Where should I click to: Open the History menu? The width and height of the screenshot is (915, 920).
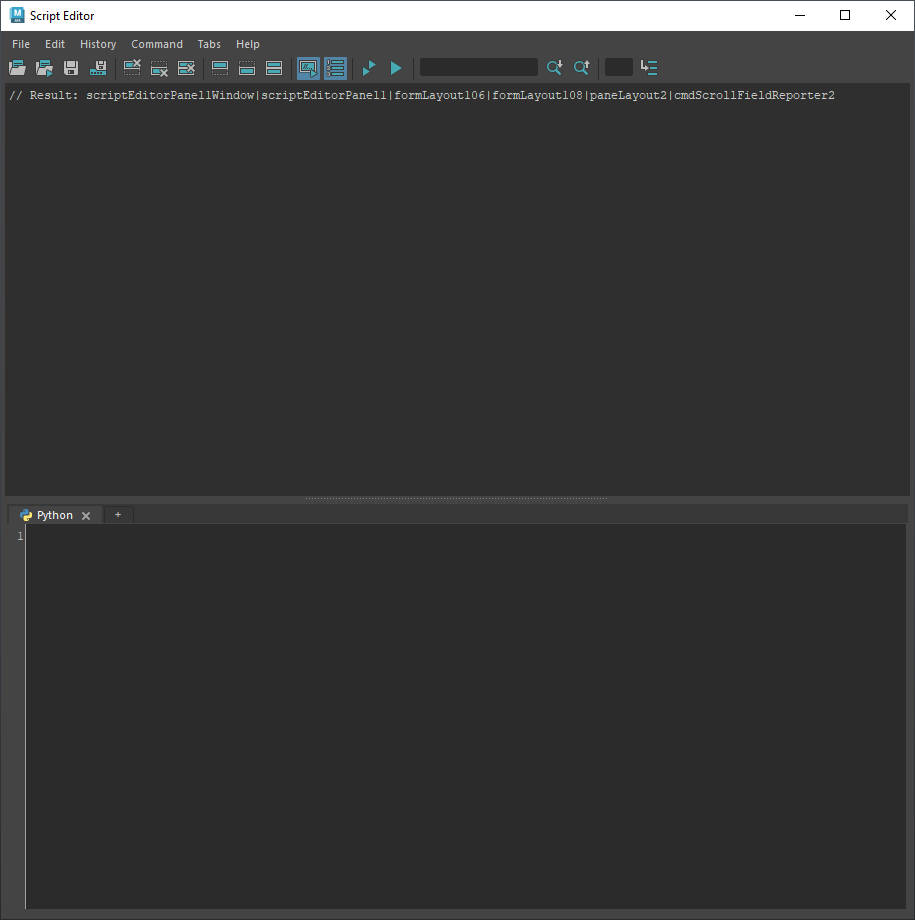[x=98, y=44]
